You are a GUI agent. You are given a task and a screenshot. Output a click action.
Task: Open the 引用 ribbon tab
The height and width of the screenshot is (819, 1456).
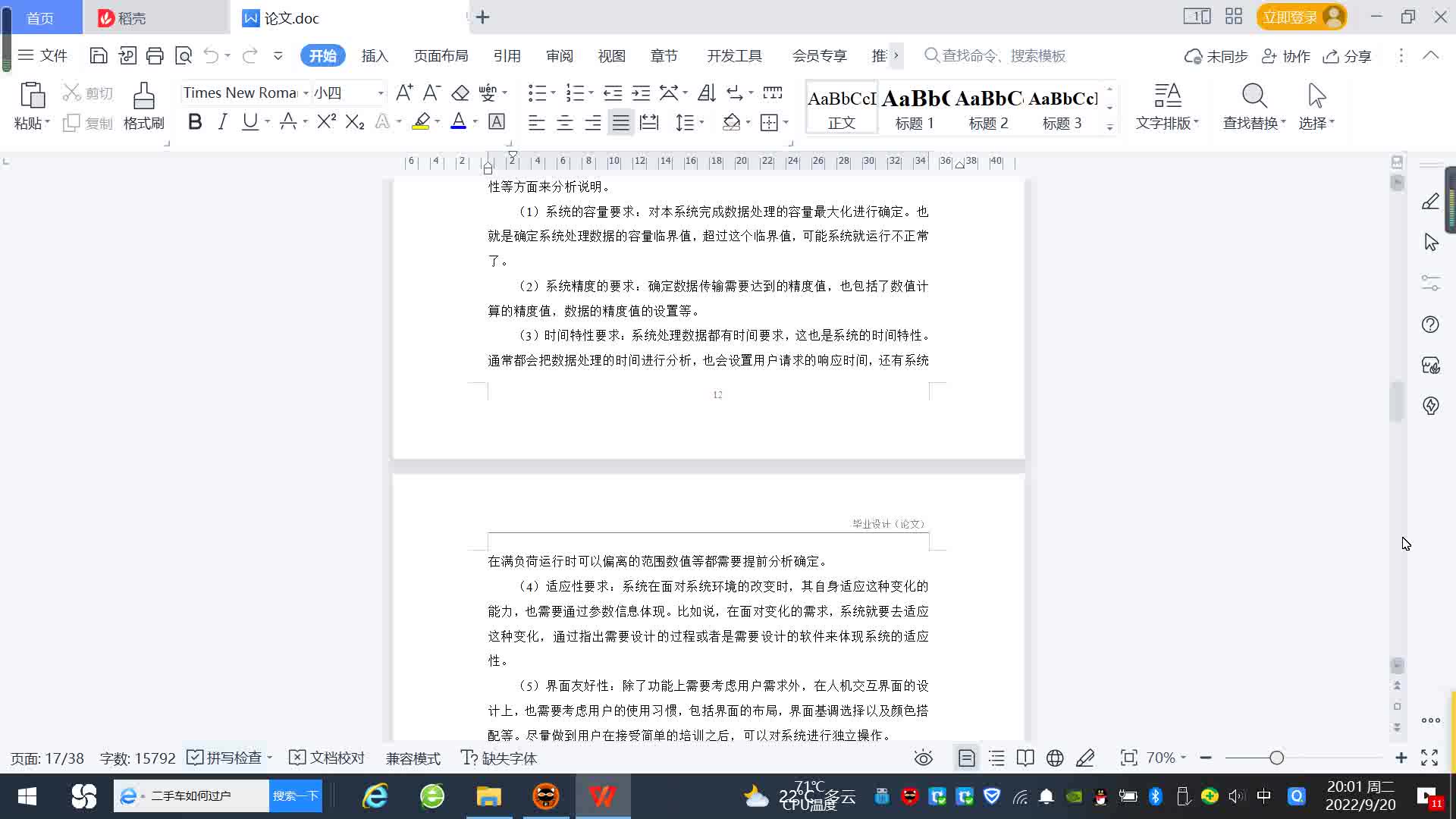[507, 55]
